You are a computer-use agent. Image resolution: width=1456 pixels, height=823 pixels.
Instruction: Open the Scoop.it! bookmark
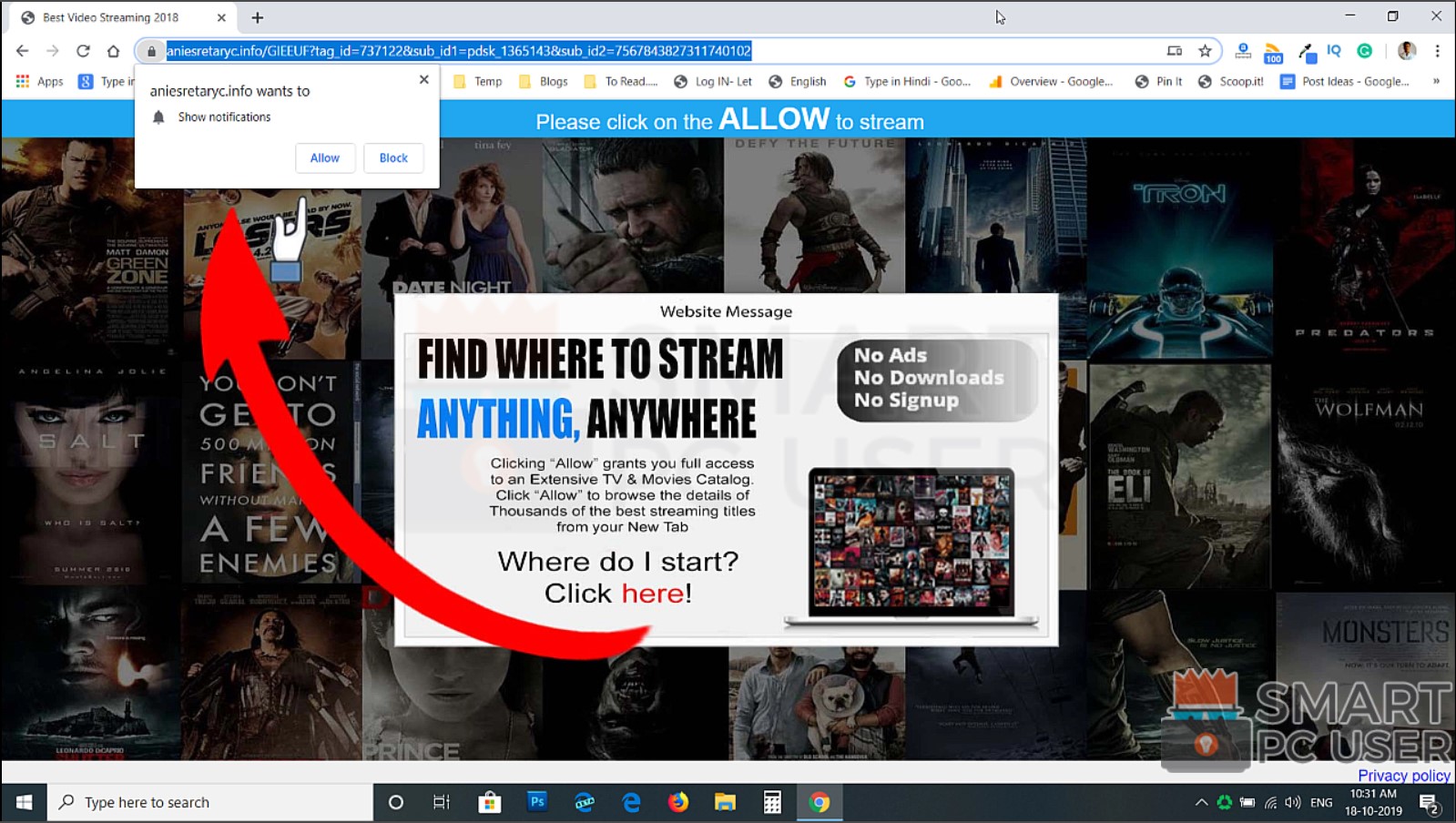[x=1231, y=81]
